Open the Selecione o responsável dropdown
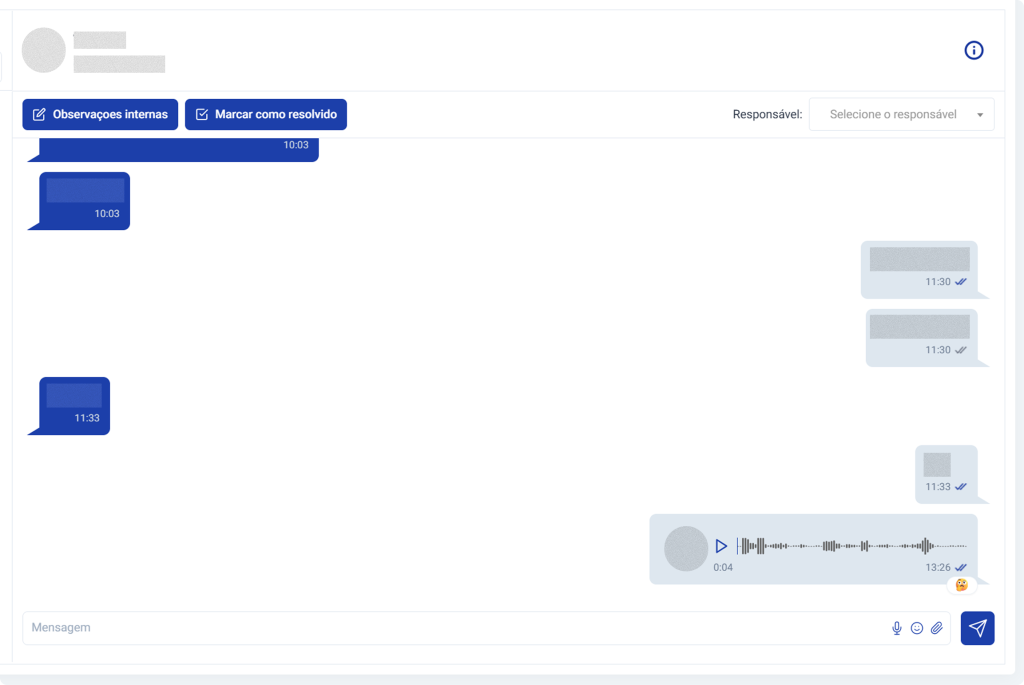 click(892, 114)
